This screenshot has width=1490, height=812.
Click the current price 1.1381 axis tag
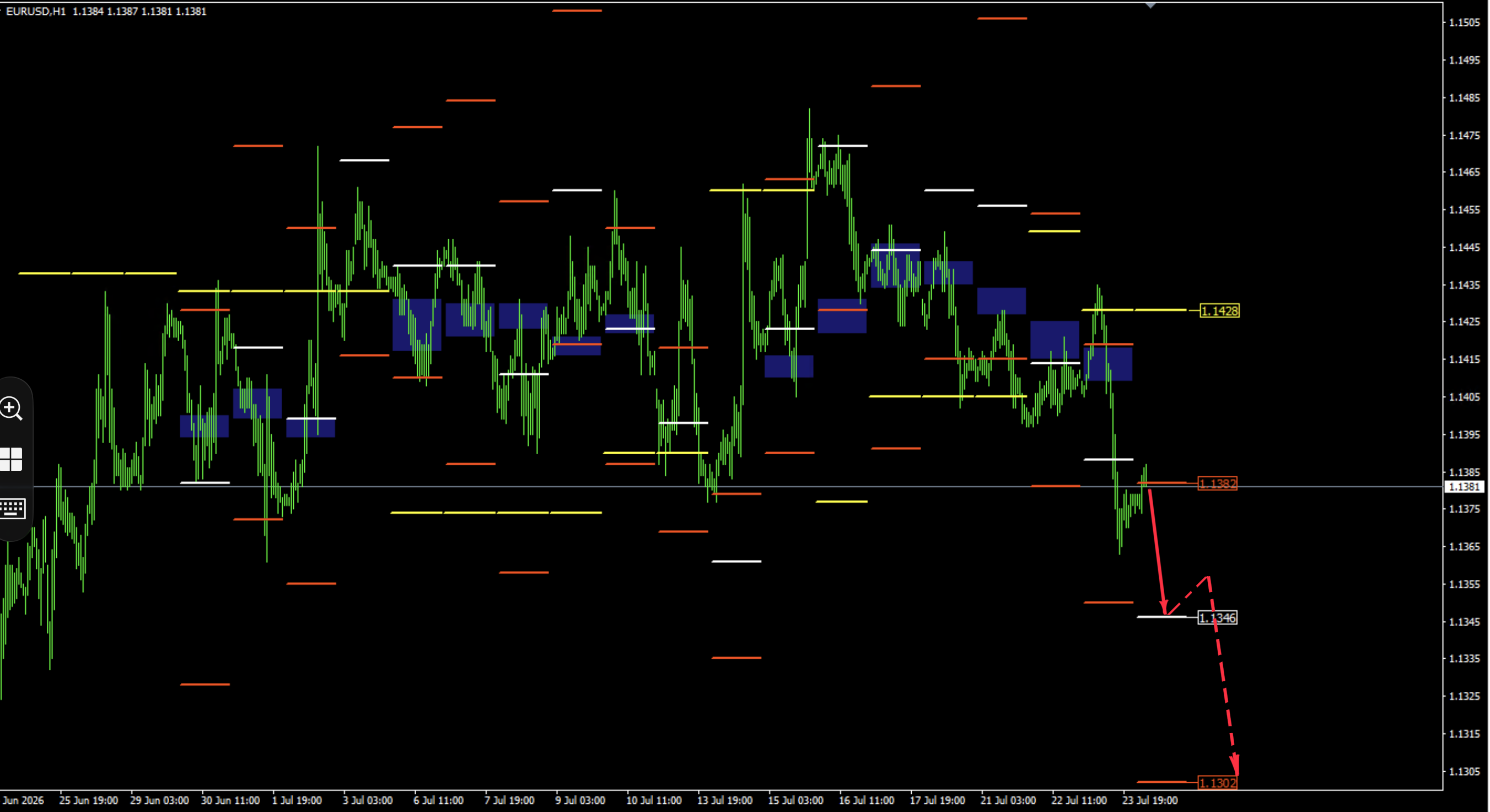click(x=1465, y=487)
